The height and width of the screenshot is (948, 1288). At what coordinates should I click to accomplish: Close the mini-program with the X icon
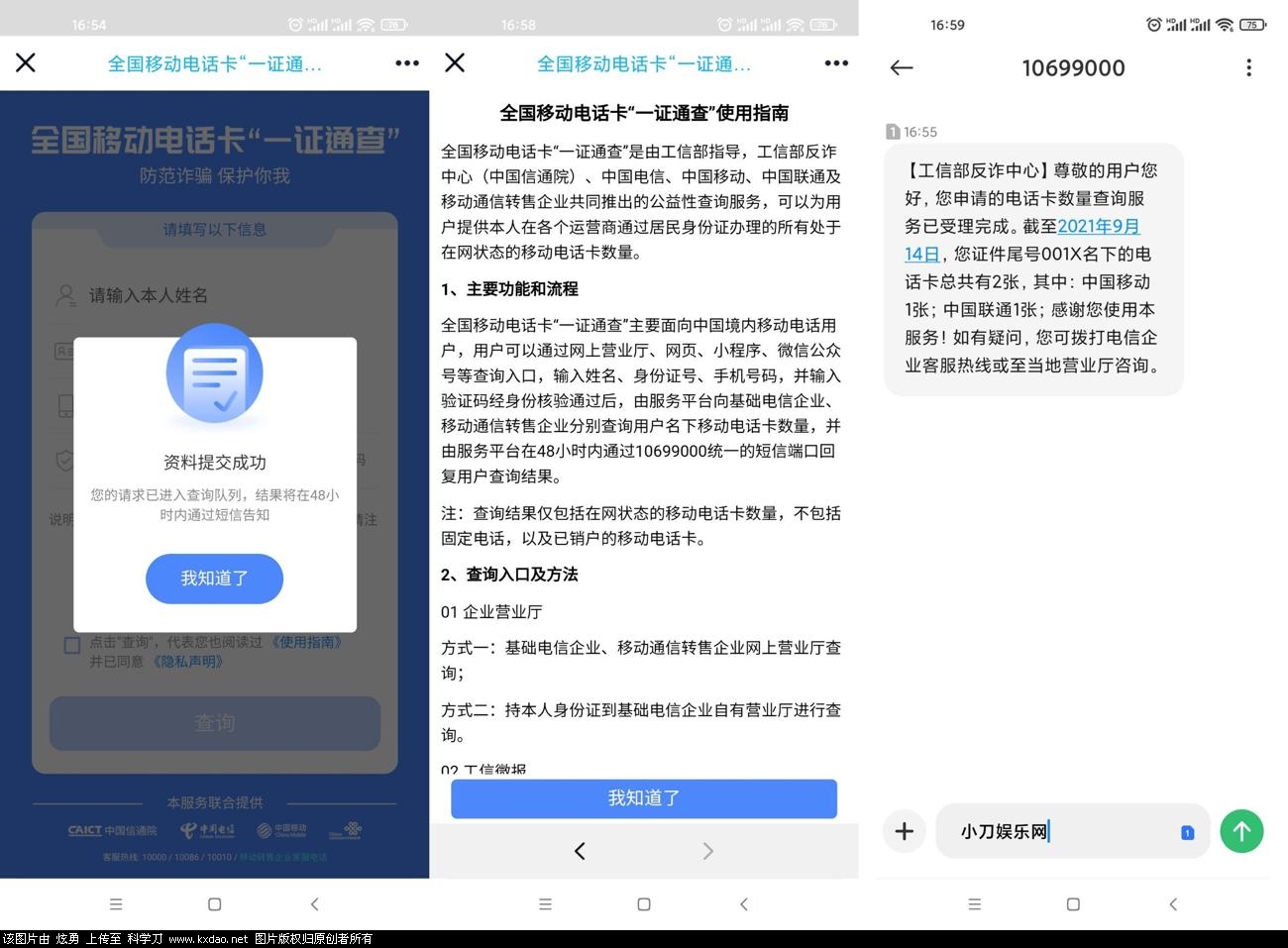pos(25,62)
